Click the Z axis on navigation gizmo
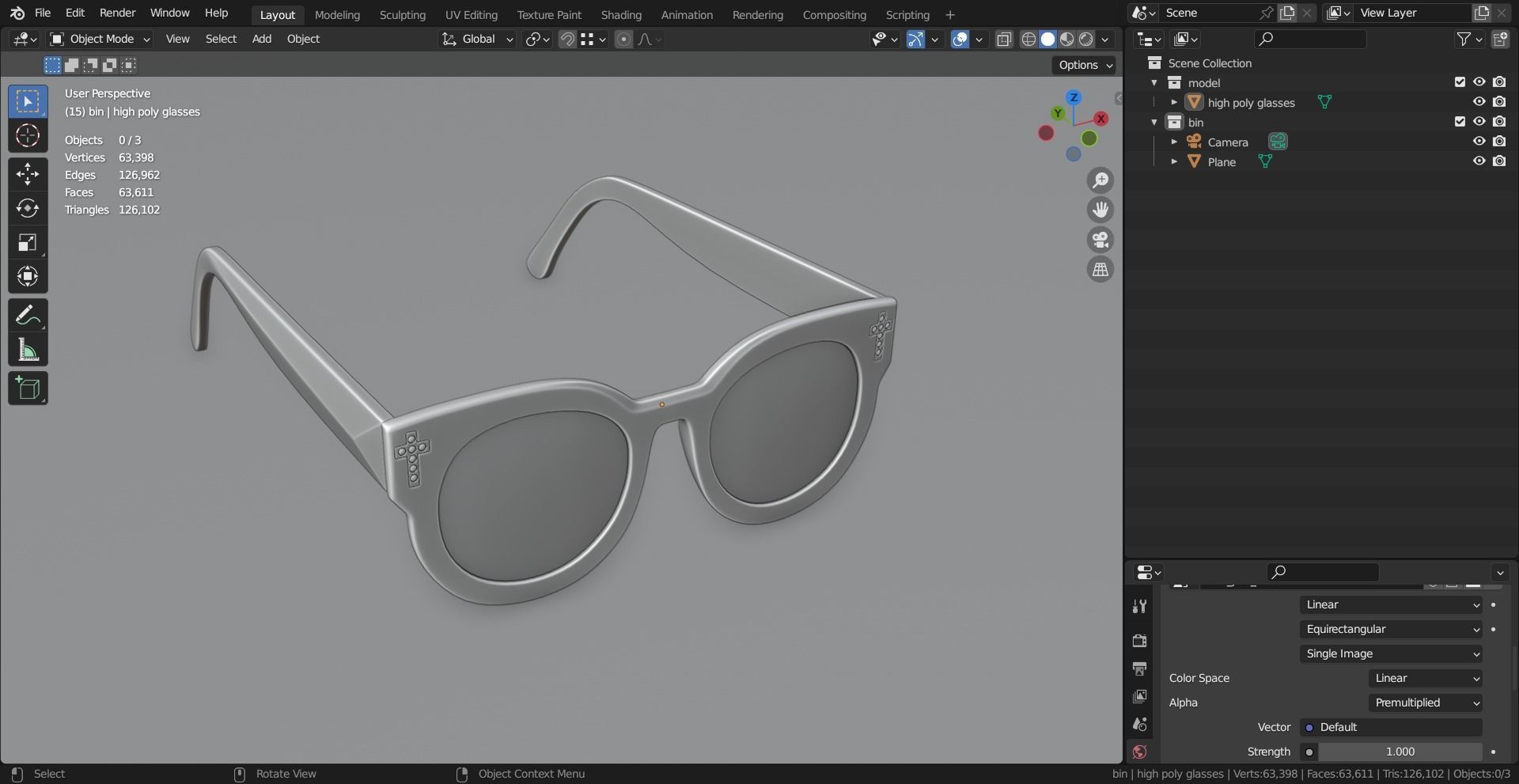1519x784 pixels. (x=1074, y=97)
